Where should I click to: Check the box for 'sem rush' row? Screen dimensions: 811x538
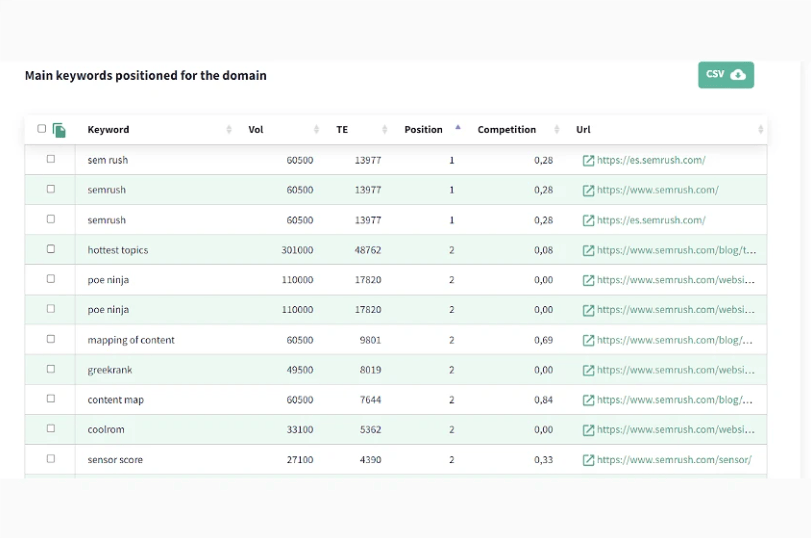click(51, 159)
